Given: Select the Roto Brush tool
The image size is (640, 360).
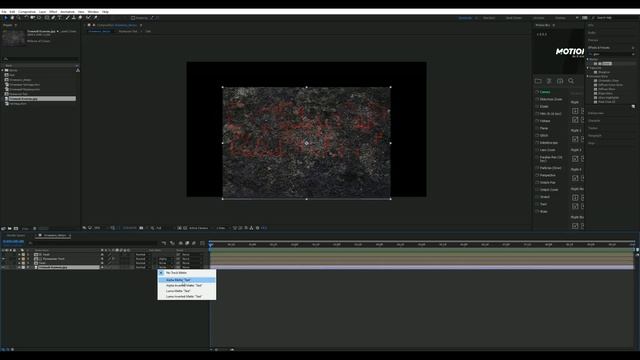Looking at the screenshot, I should [88, 18].
